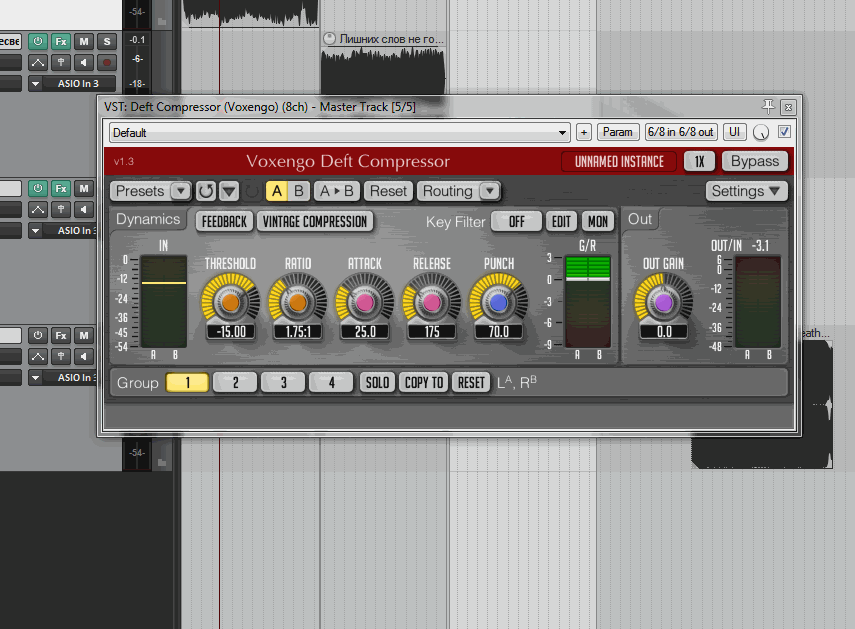
Task: Open ASIO In 3 input dropdown, top track
Action: pyautogui.click(x=72, y=83)
